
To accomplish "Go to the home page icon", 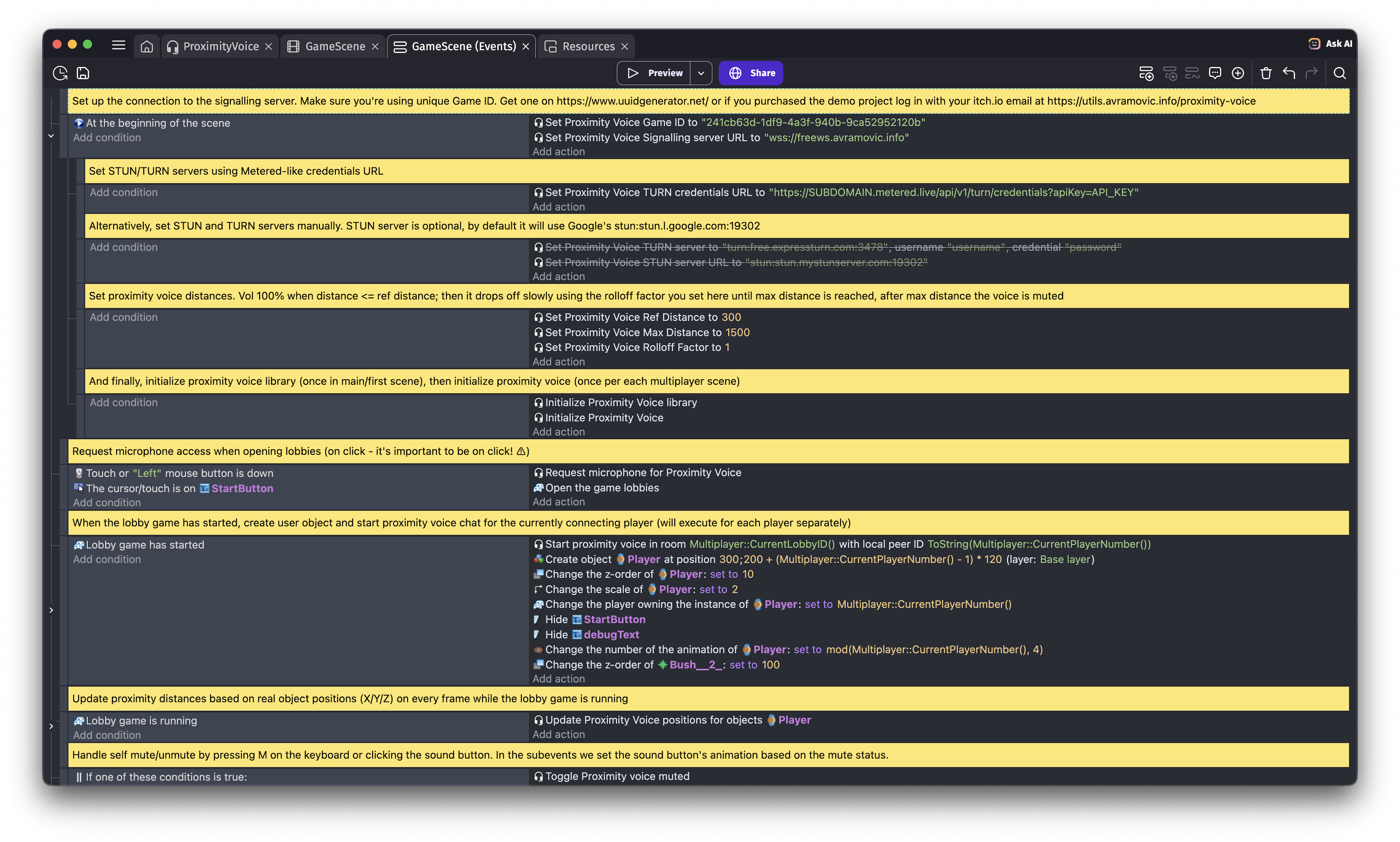I will point(147,46).
